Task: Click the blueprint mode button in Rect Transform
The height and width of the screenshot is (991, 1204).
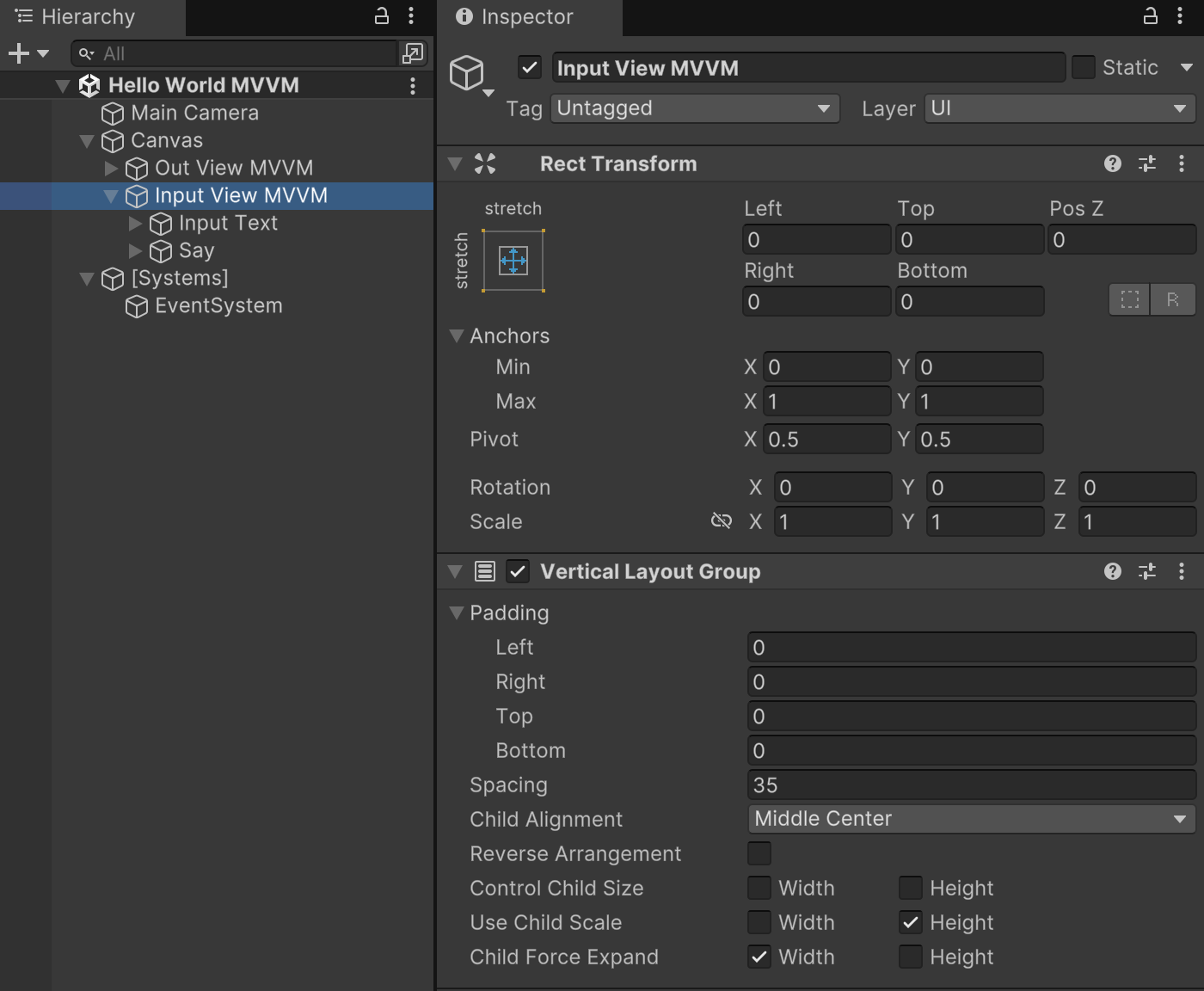Action: click(1129, 299)
